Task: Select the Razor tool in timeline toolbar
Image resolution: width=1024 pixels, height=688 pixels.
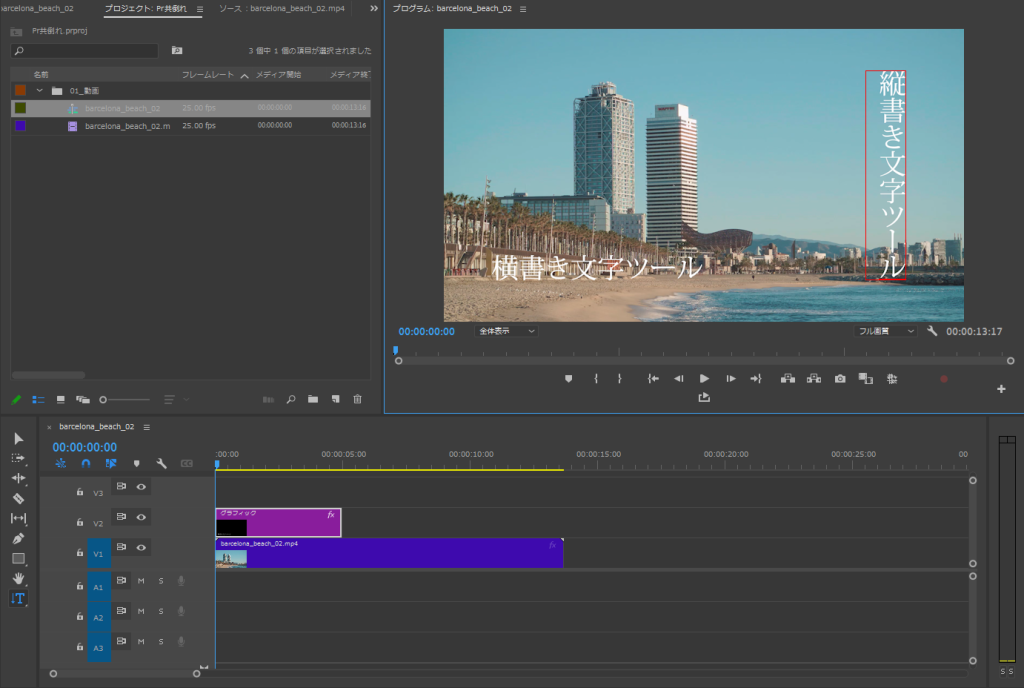Action: point(17,498)
